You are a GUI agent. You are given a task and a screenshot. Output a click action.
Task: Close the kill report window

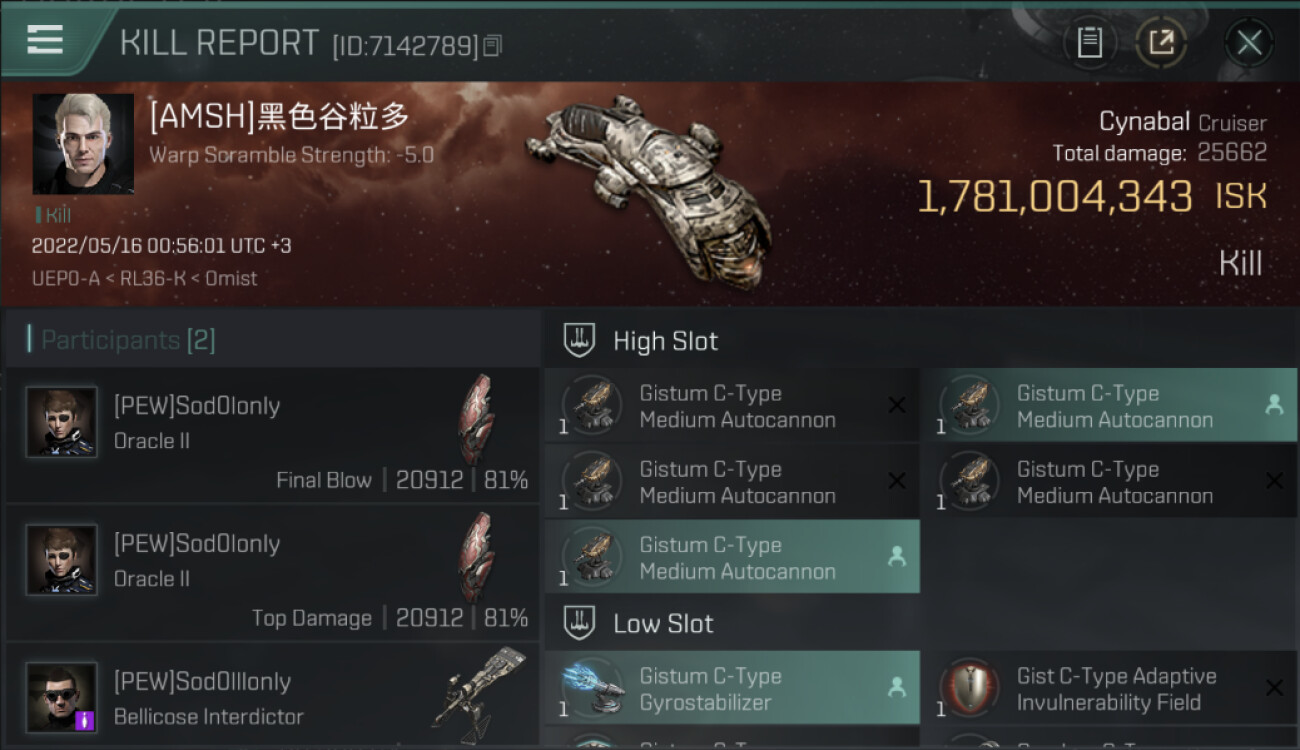pyautogui.click(x=1249, y=43)
